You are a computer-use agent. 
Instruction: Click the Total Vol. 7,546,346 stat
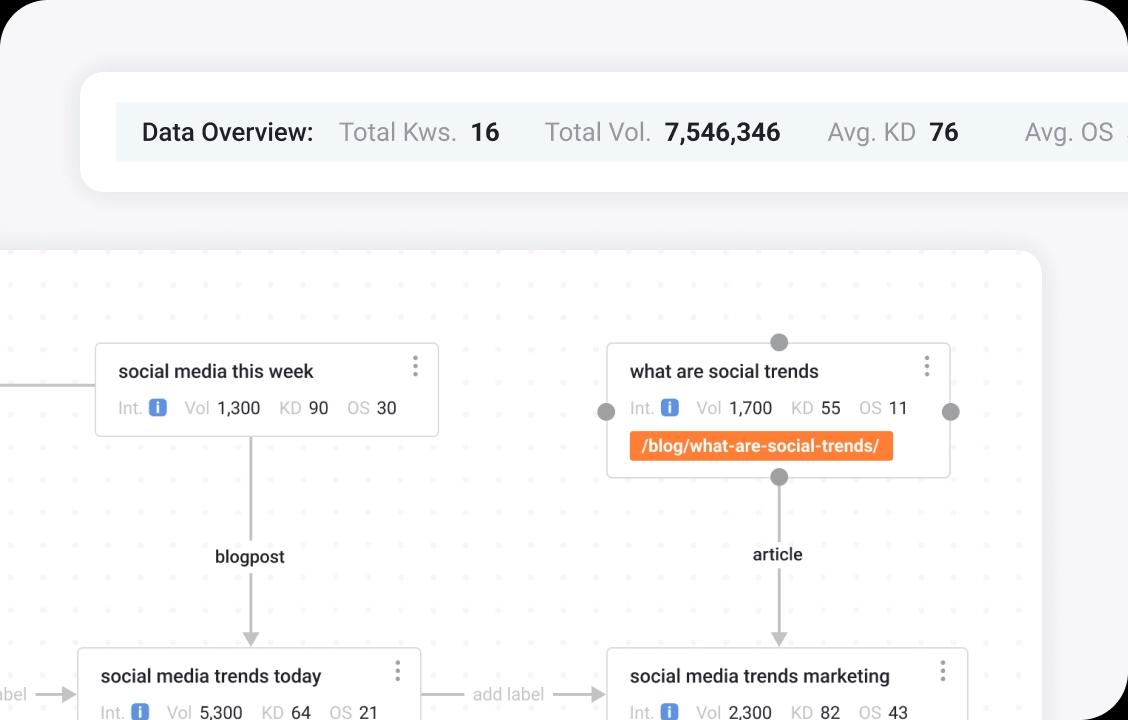(x=662, y=132)
